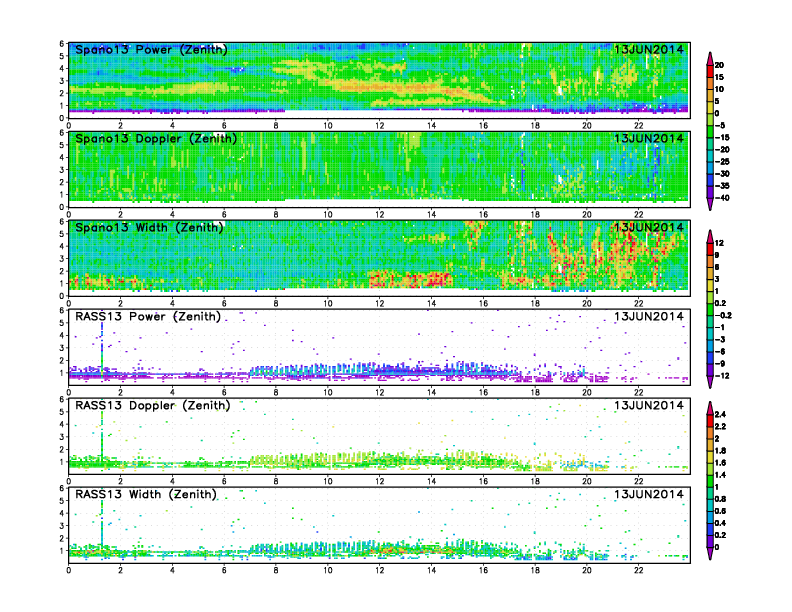
Task: Click the '1.4' label on the bottom colorbar
Action: [720, 475]
